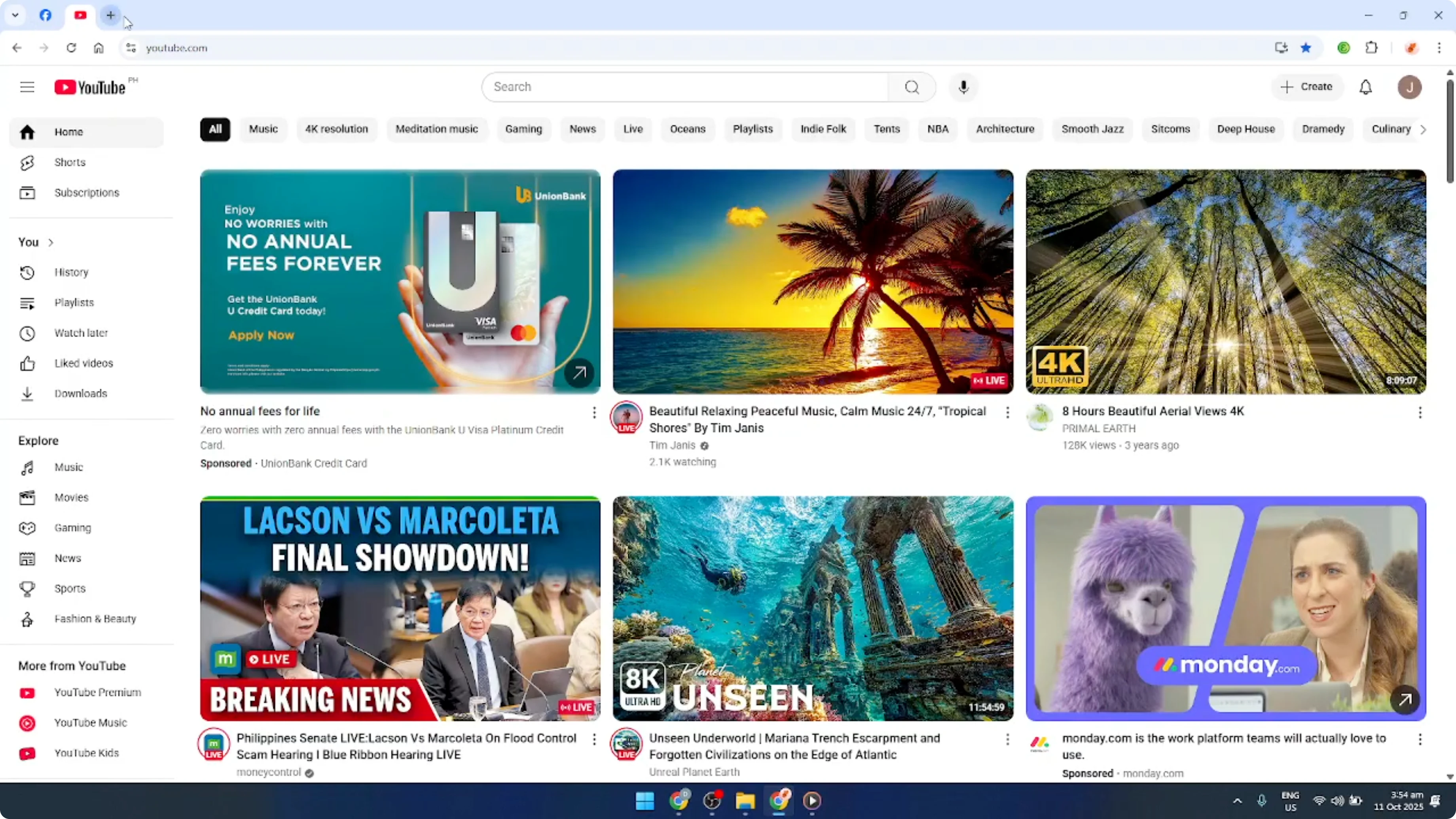Screen dimensions: 1456x819
Task: Open the Windows Start button
Action: tap(645, 801)
